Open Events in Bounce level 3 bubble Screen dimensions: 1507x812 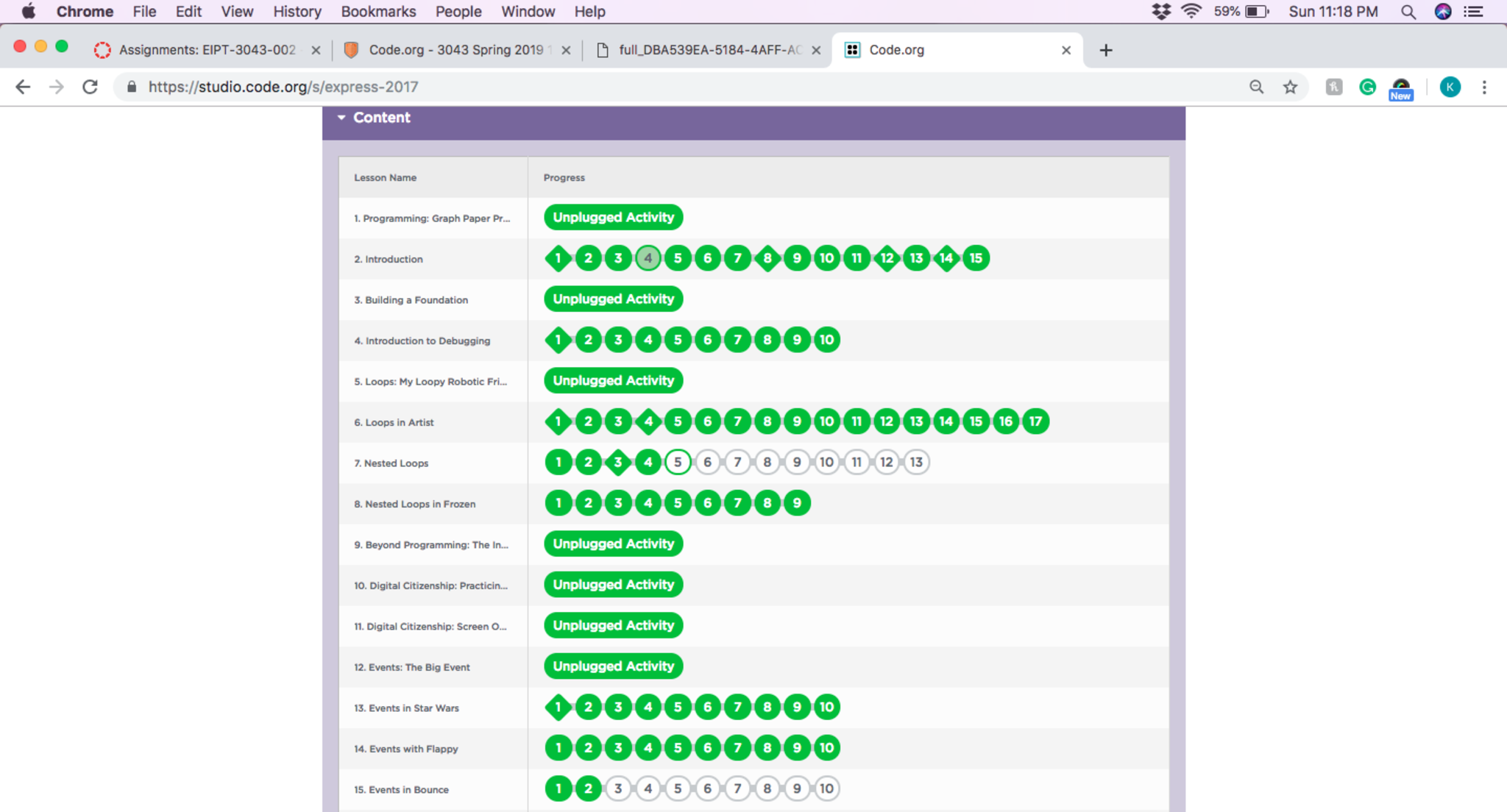coord(618,788)
